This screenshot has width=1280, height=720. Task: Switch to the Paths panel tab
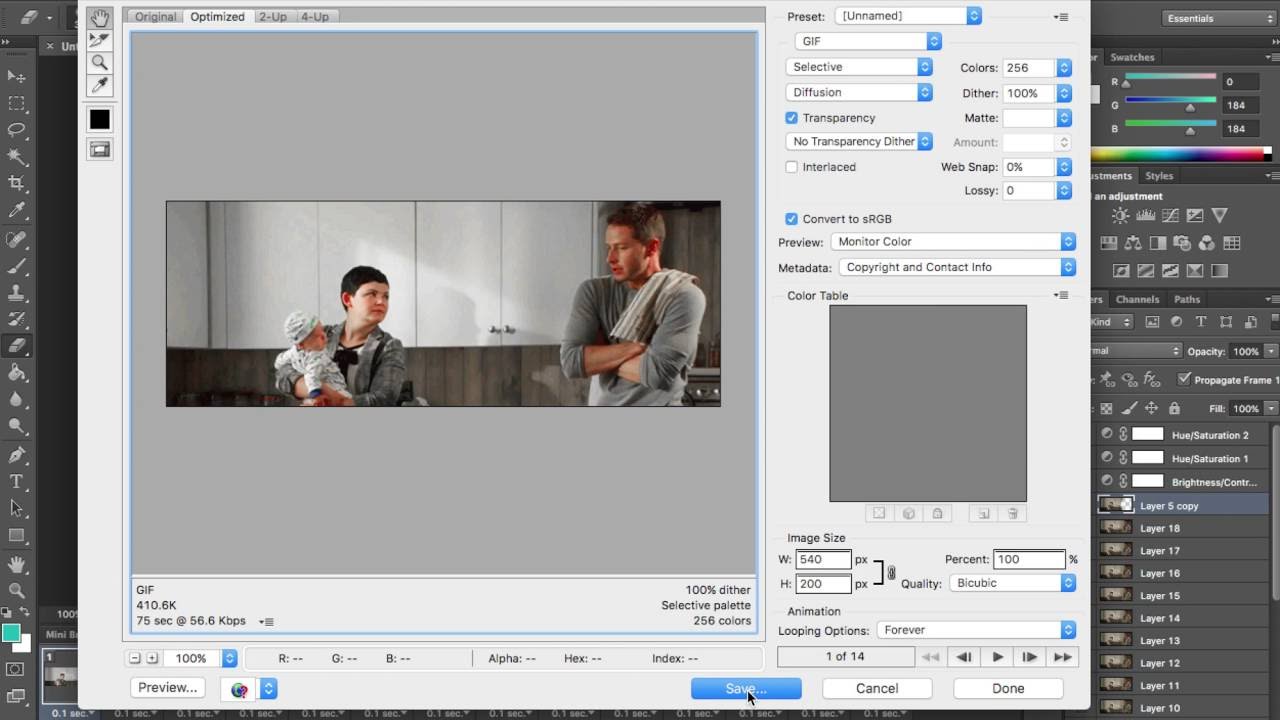pos(1187,299)
